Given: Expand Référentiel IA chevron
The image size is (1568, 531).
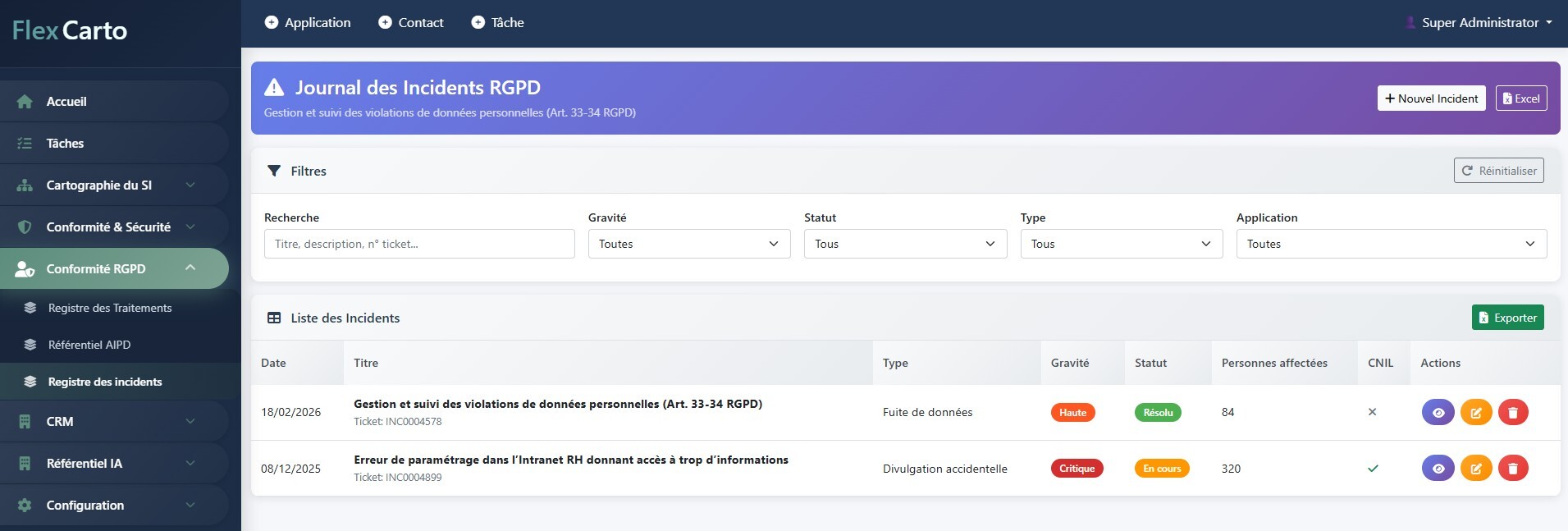Looking at the screenshot, I should [190, 464].
